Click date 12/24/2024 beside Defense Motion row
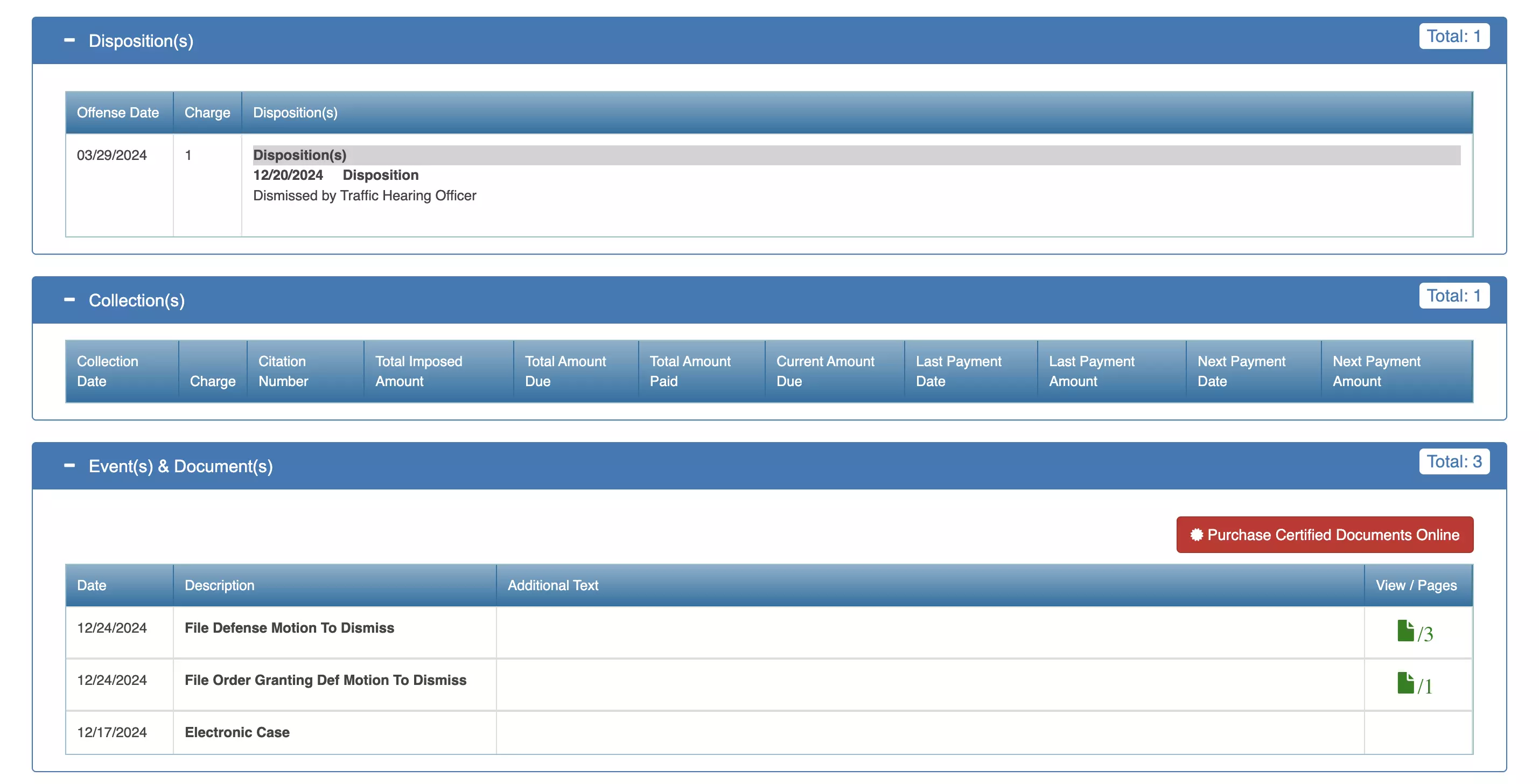The height and width of the screenshot is (784, 1539). pos(111,627)
